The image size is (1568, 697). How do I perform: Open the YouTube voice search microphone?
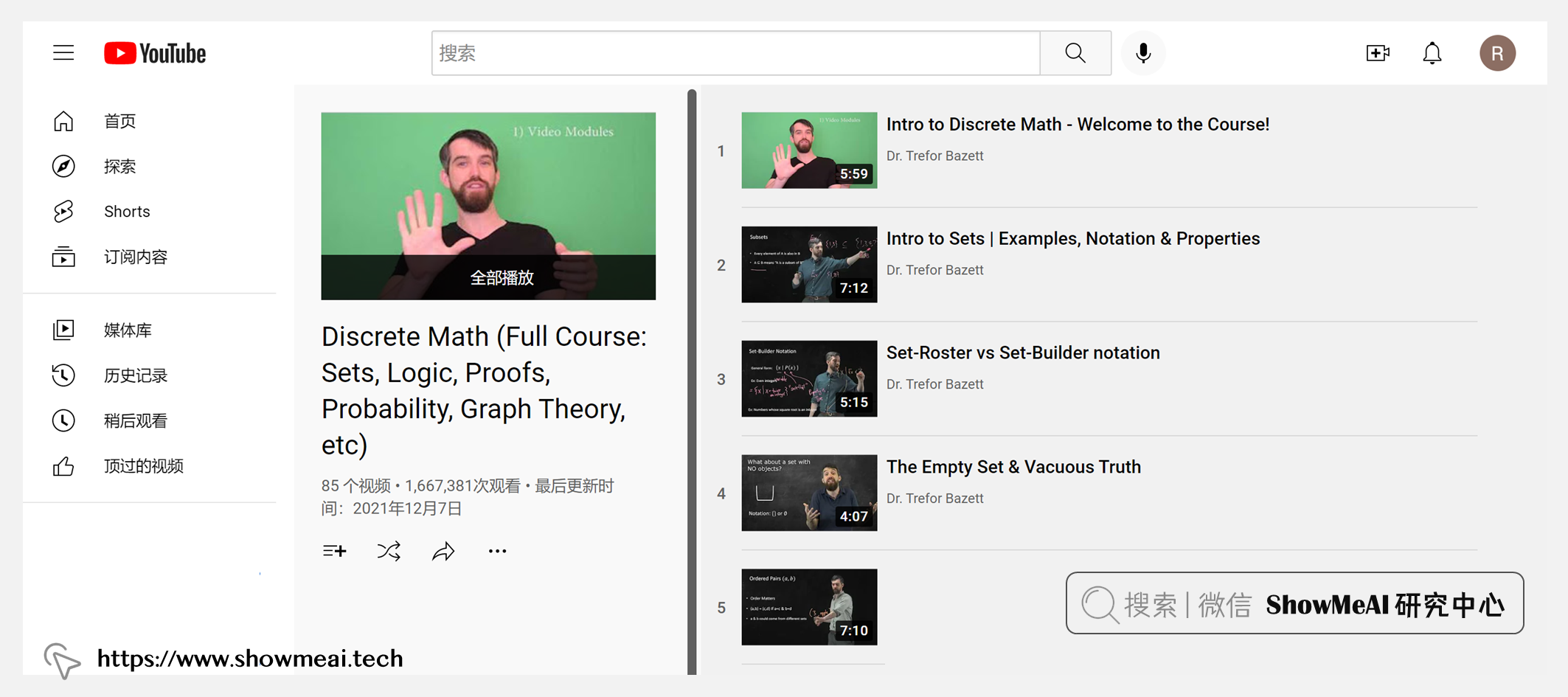pyautogui.click(x=1142, y=52)
